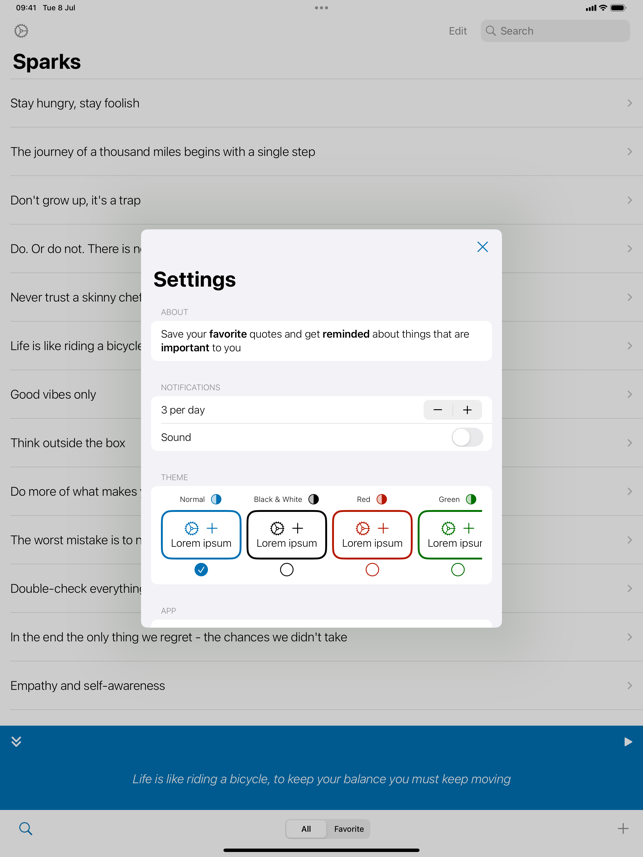643x857 pixels.
Task: Open chevron for 'Good vibes only' row
Action: tap(629, 394)
